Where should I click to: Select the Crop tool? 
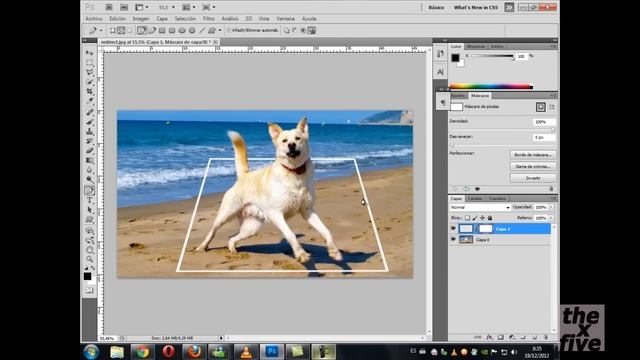89,91
